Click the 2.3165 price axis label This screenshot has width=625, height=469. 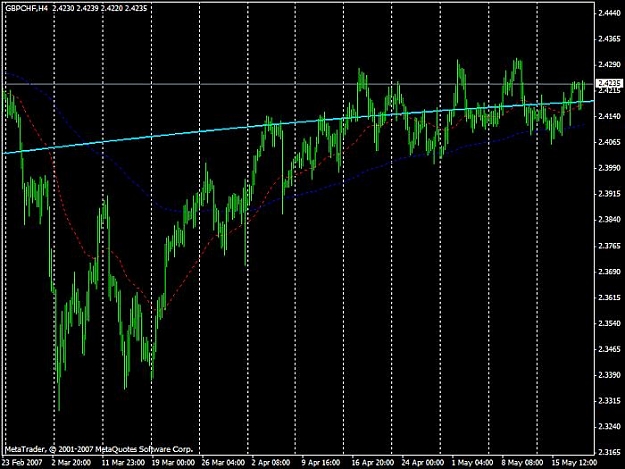pos(609,453)
